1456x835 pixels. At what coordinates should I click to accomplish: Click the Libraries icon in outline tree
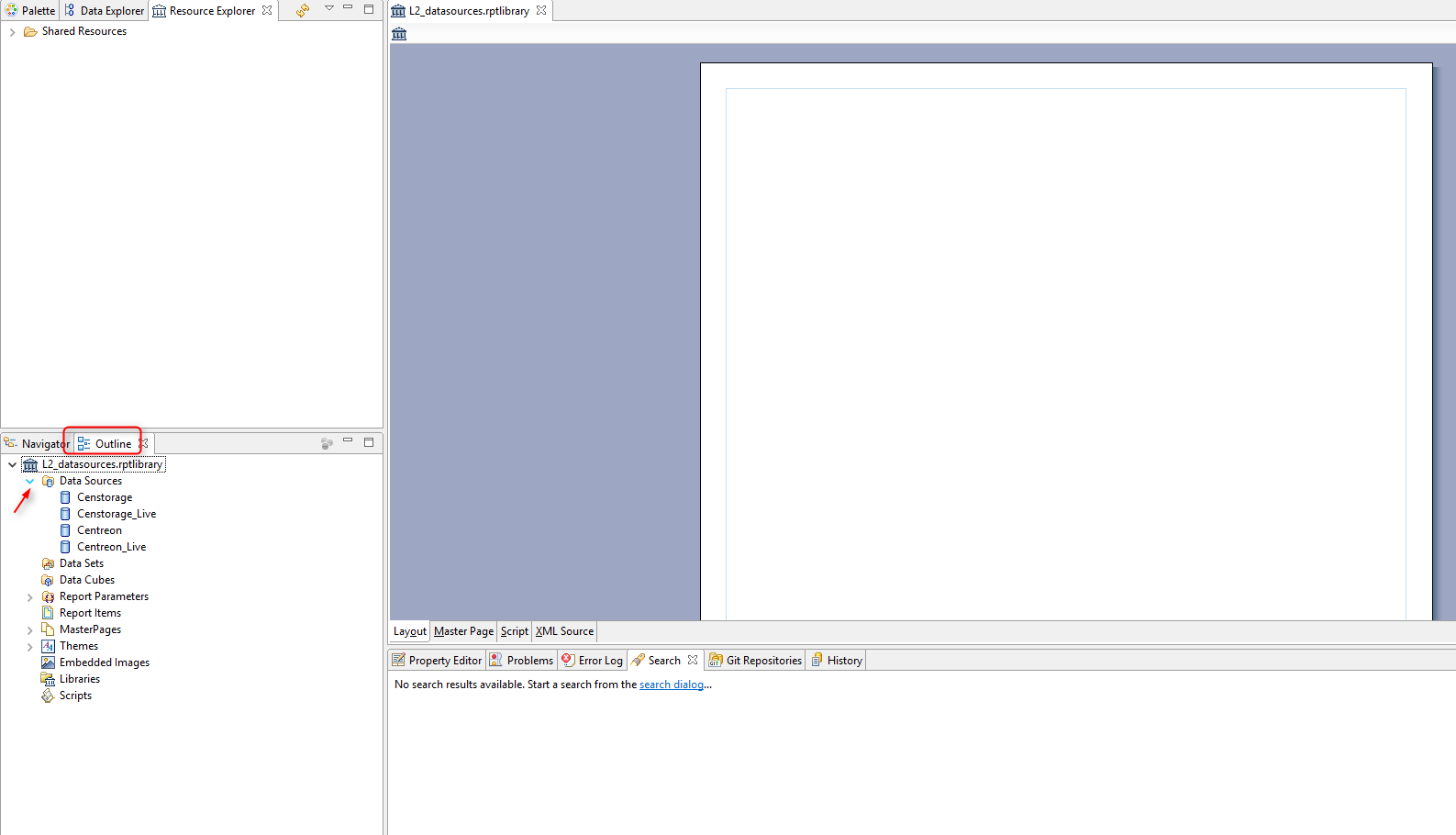48,679
